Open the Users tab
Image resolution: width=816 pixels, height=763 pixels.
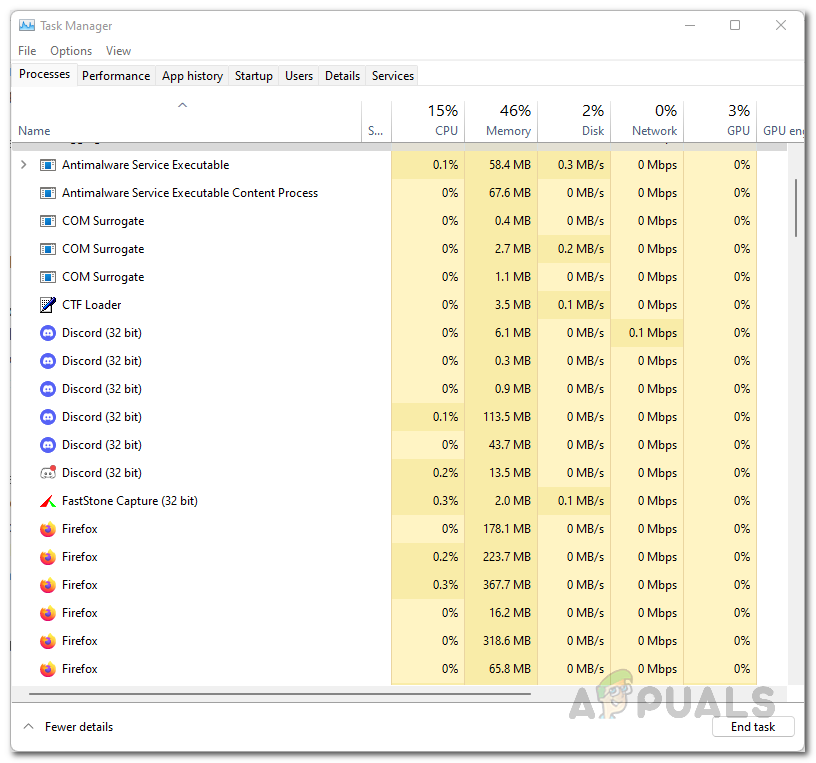pos(299,76)
